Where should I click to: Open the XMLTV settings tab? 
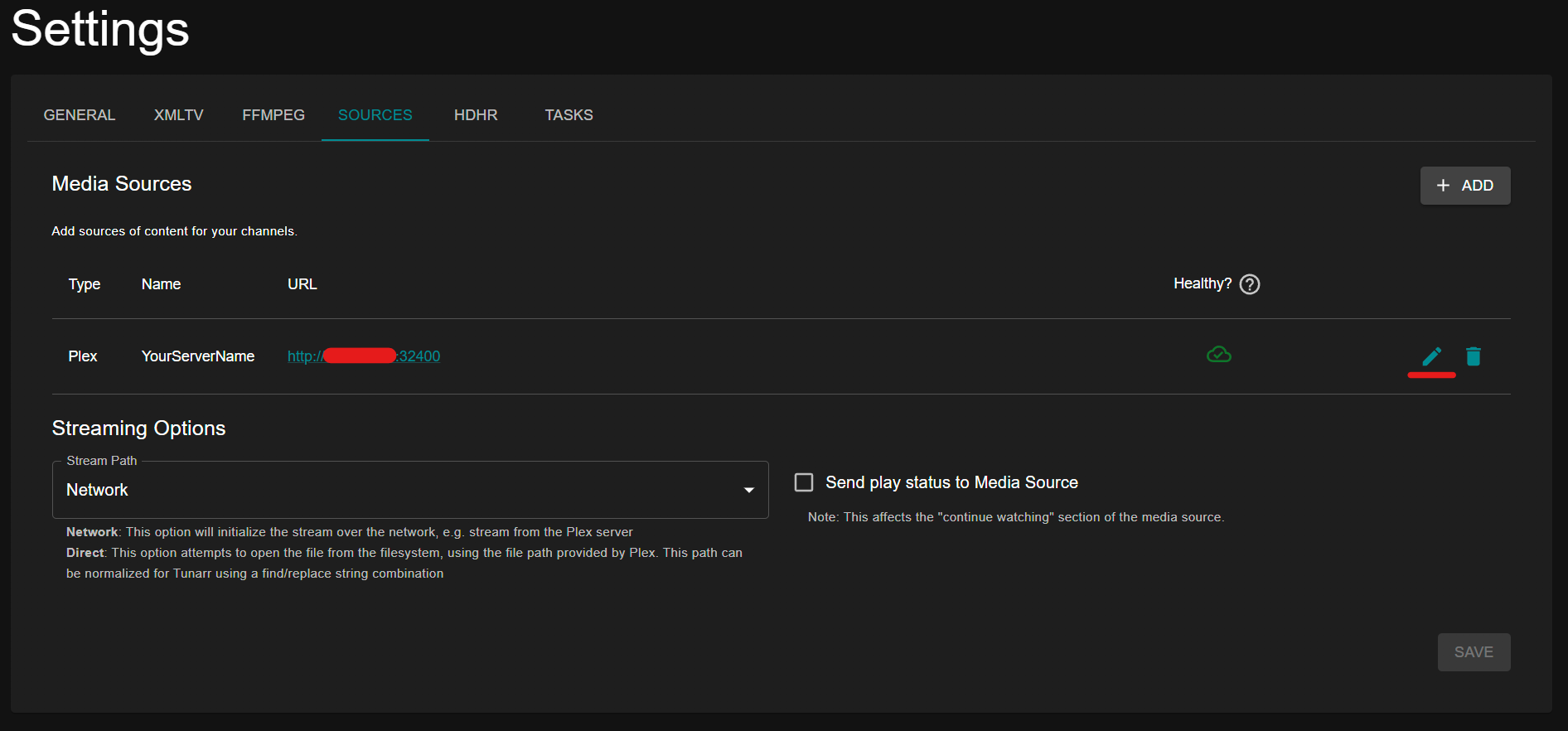179,115
